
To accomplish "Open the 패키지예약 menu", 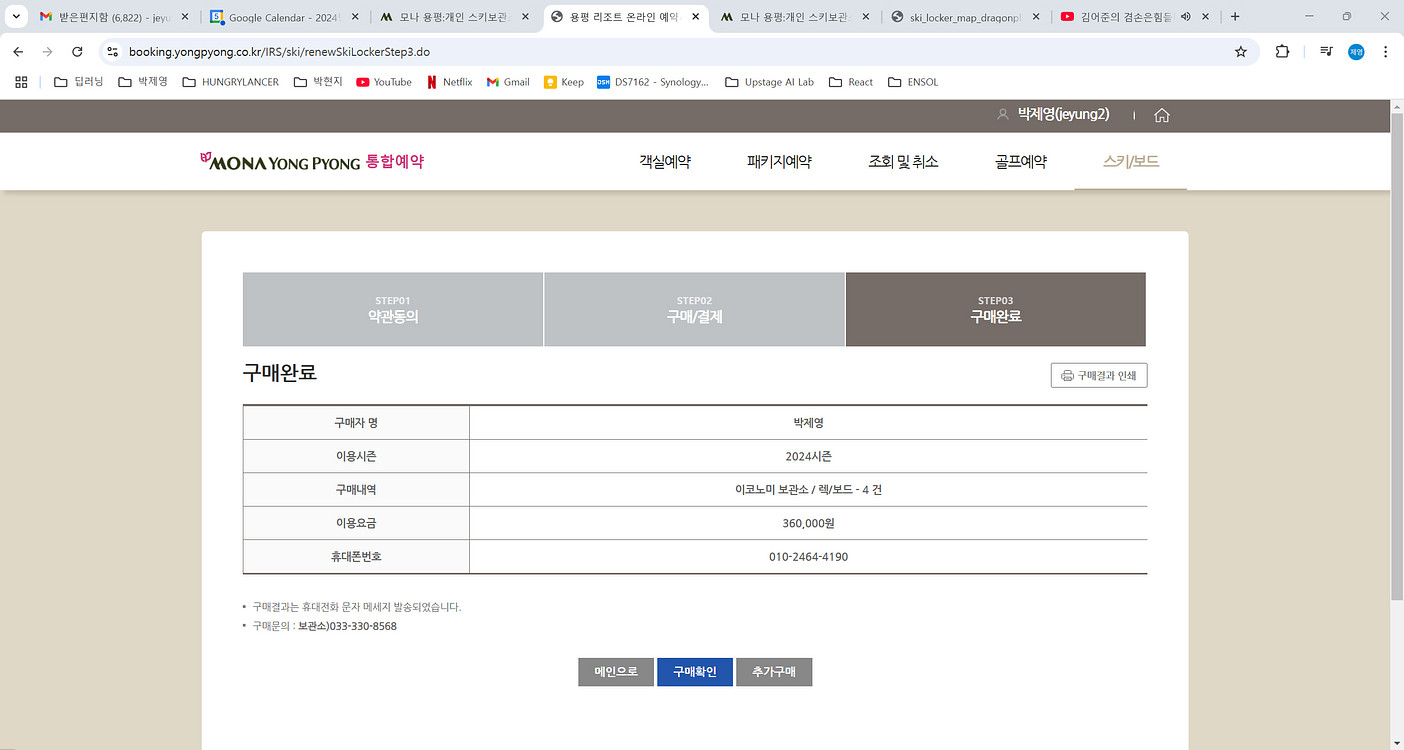I will (x=779, y=161).
